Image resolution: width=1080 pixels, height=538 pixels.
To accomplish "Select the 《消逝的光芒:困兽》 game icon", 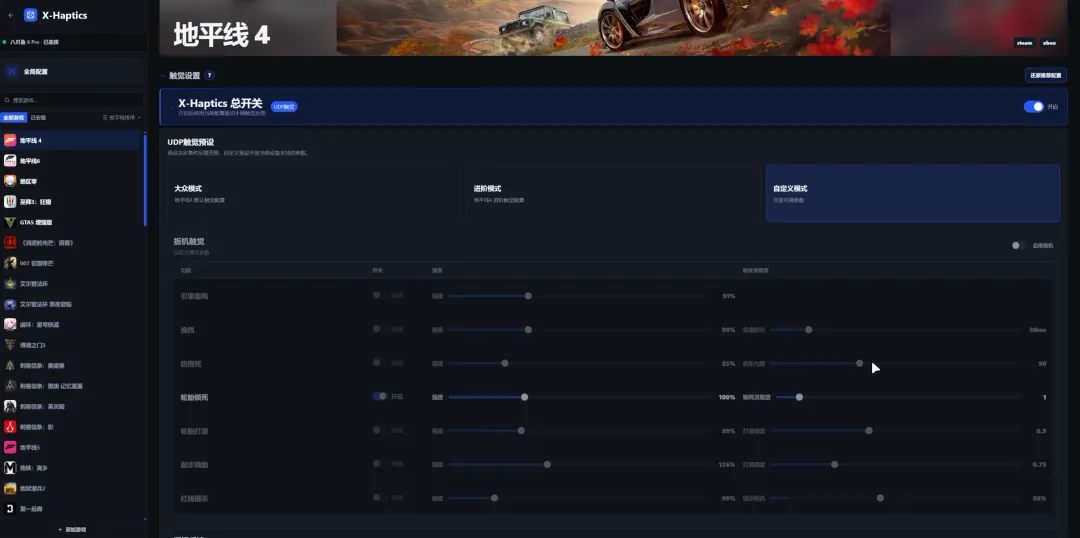I will [x=10, y=242].
